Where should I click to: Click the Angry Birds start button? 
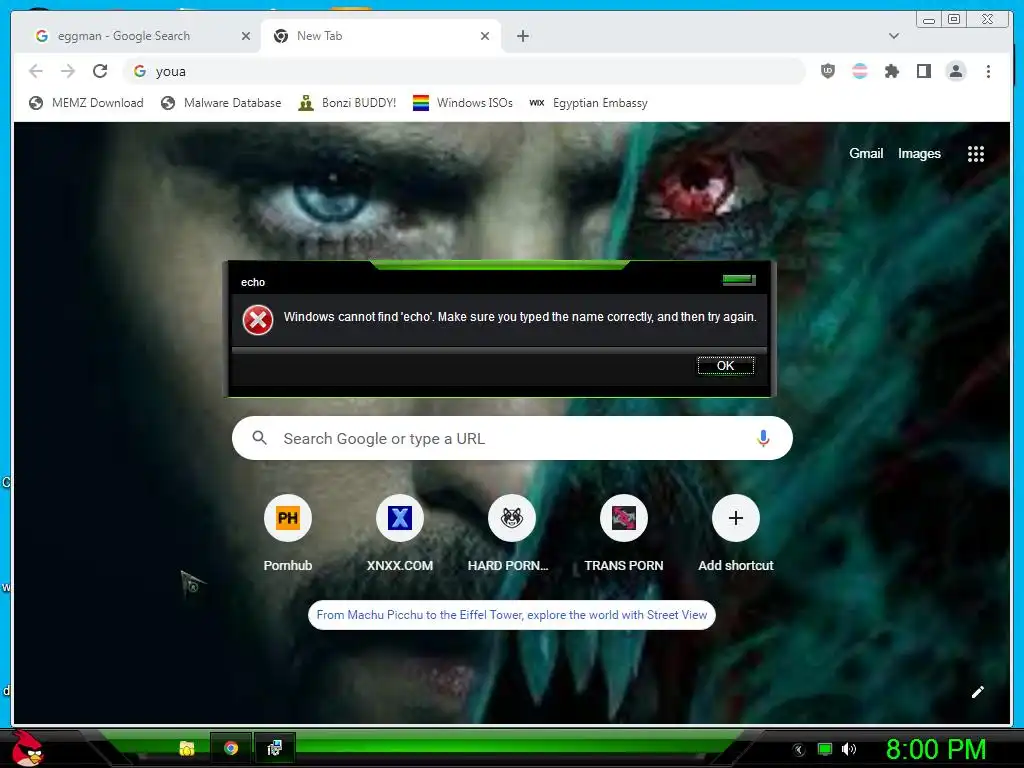27,748
